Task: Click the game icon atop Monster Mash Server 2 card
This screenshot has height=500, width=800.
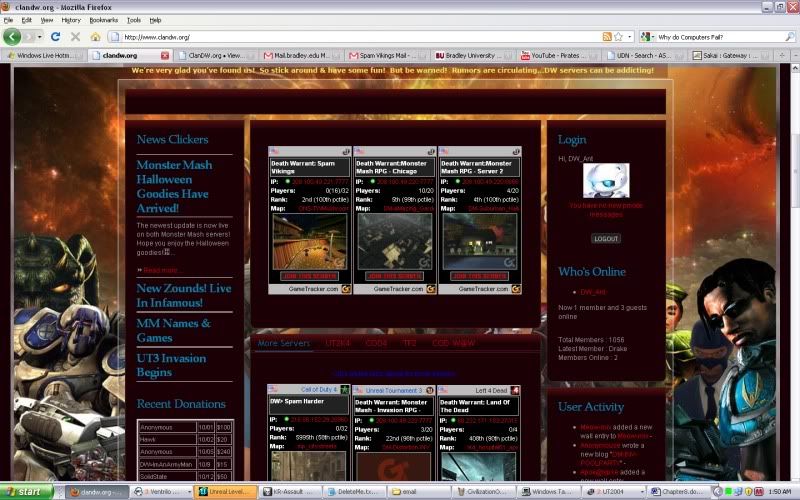Action: coord(516,152)
